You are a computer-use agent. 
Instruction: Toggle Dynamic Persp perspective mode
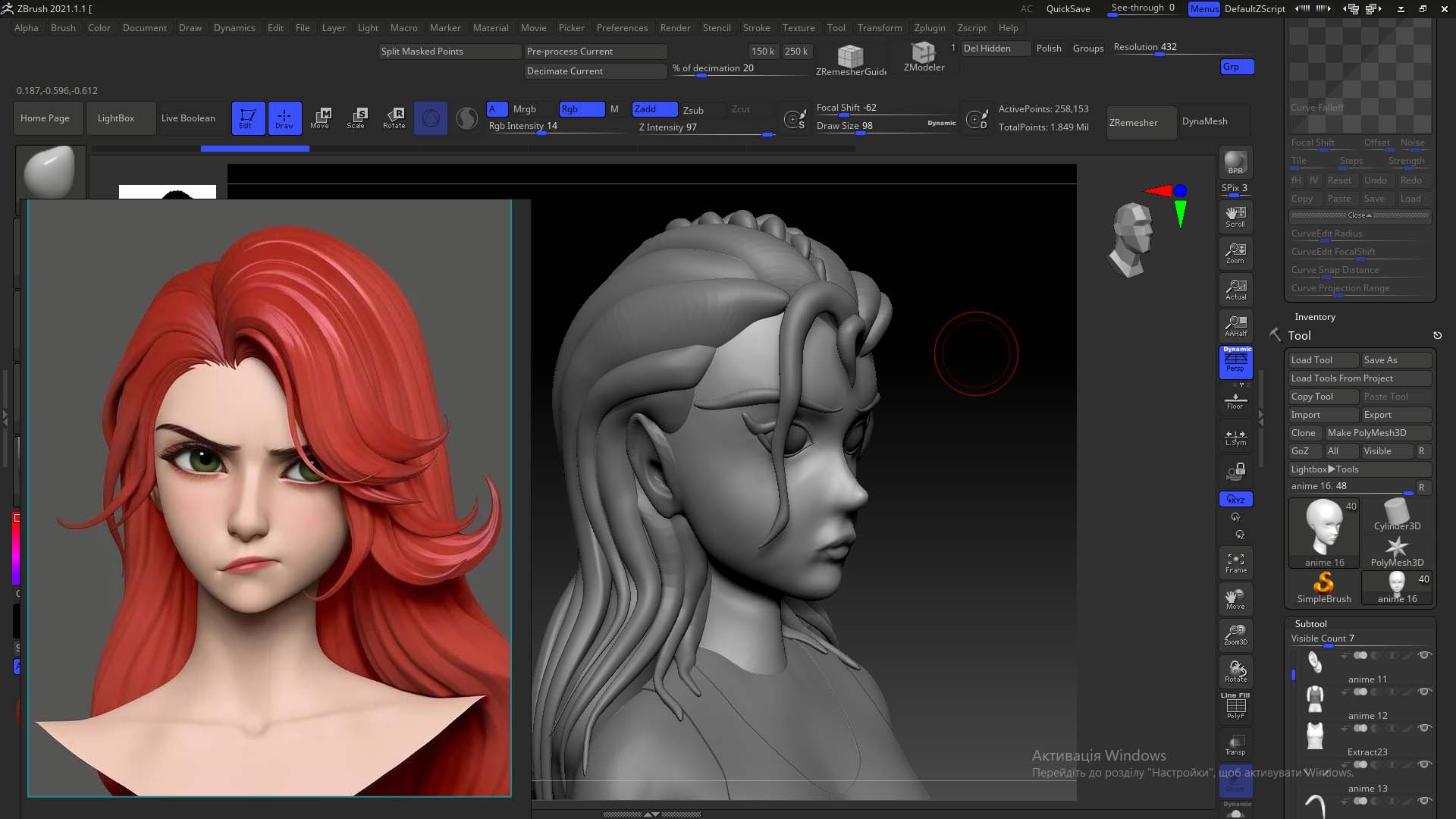click(1235, 361)
